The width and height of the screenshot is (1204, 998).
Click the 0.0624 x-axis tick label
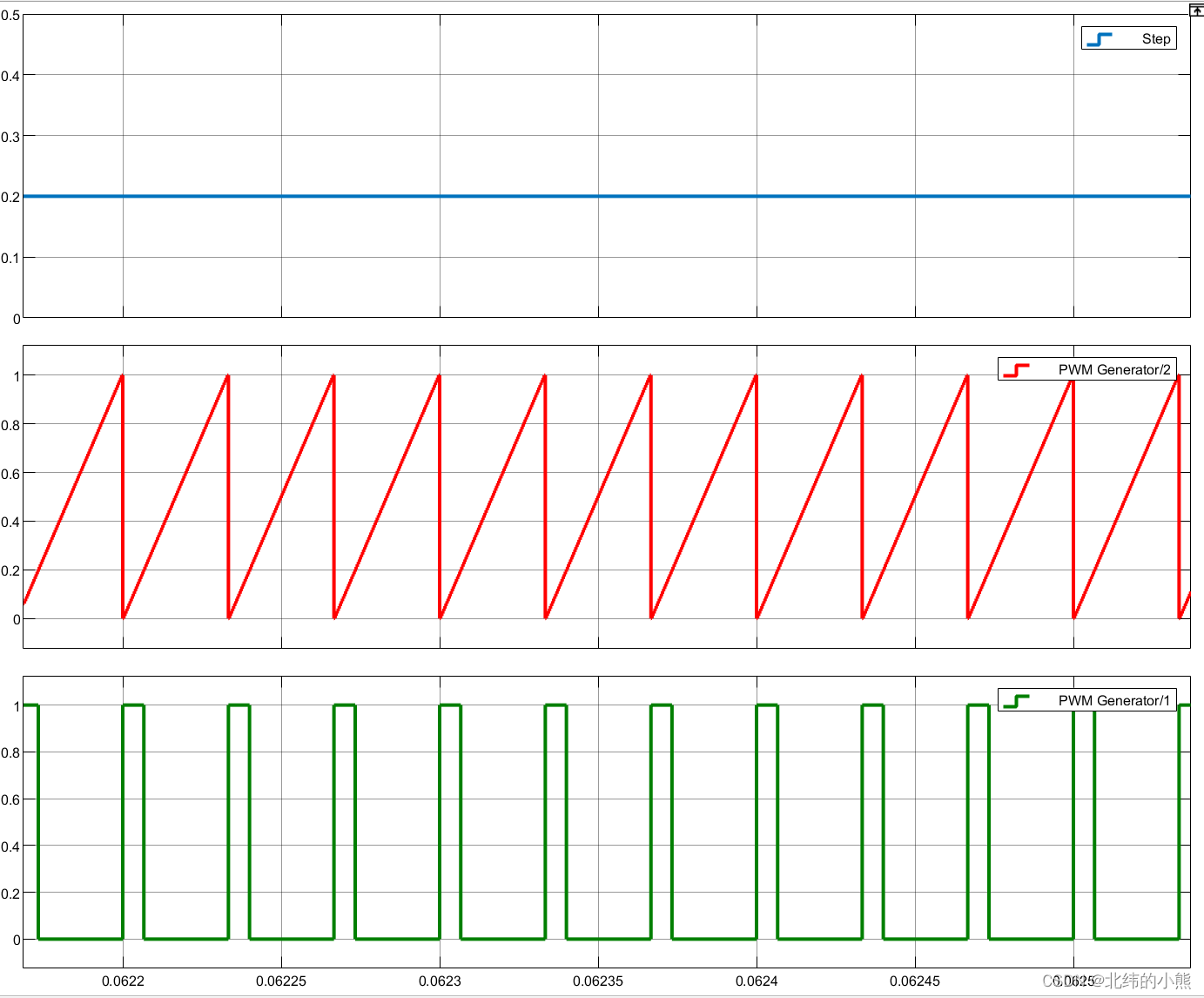pyautogui.click(x=757, y=980)
